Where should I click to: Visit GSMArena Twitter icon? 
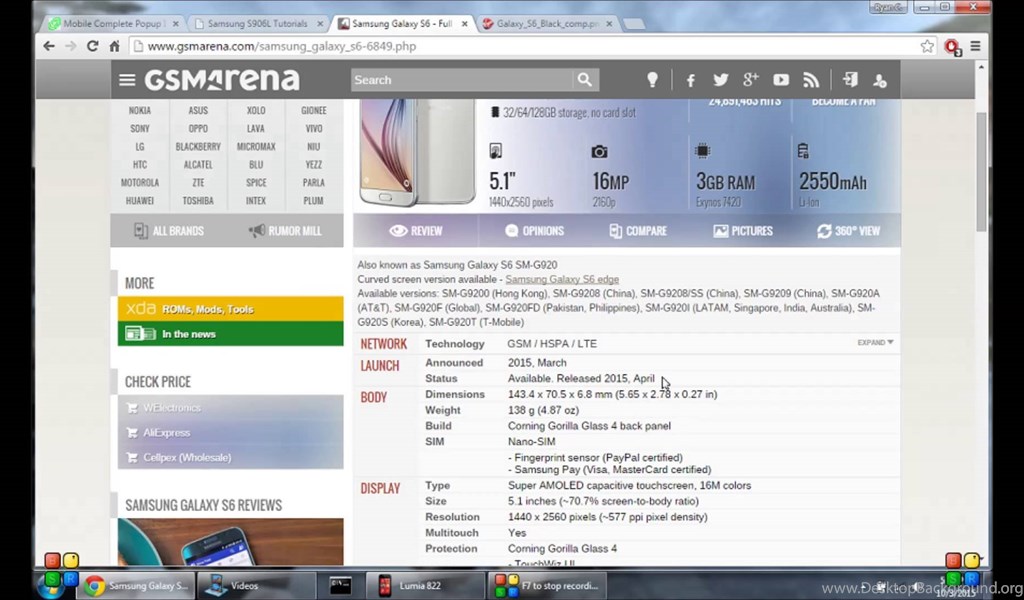tap(720, 80)
